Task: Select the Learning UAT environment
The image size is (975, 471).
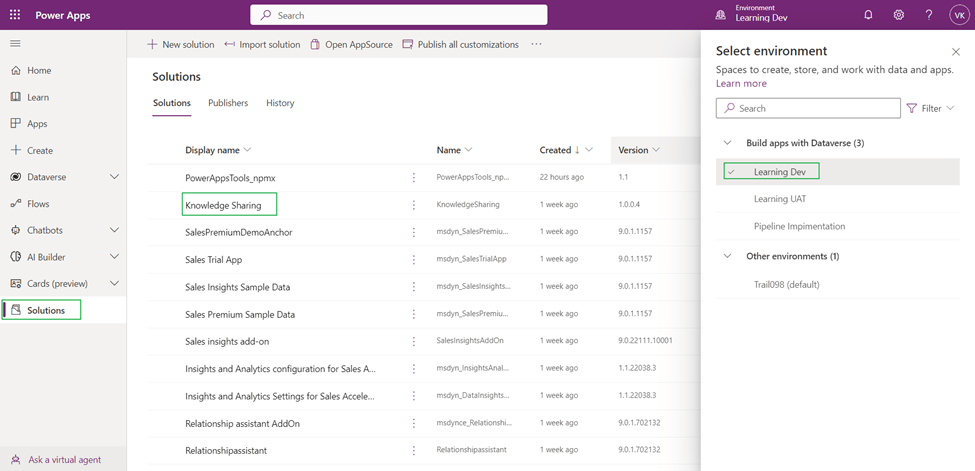Action: (779, 199)
